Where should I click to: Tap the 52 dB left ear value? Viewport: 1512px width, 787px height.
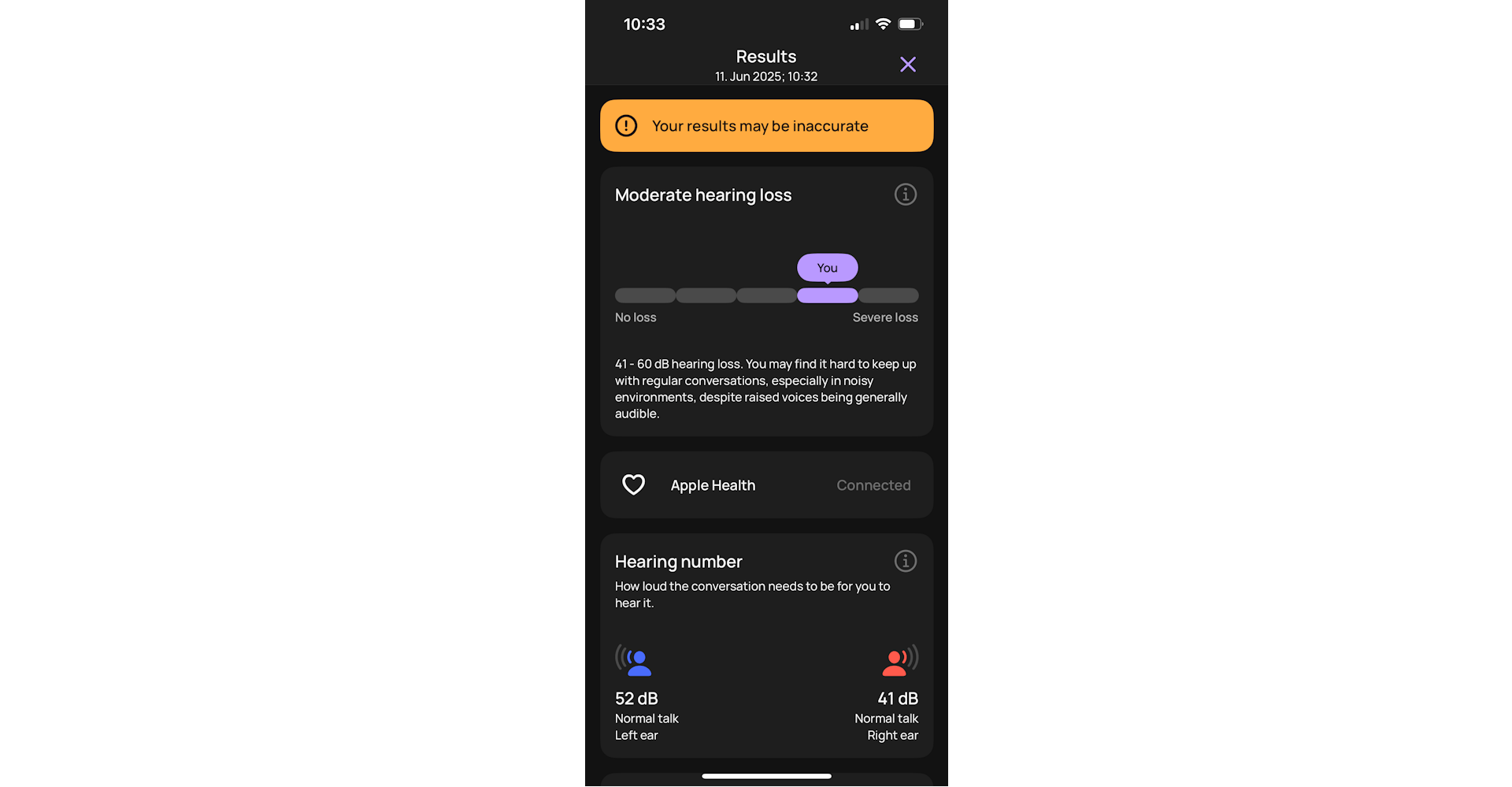[636, 699]
